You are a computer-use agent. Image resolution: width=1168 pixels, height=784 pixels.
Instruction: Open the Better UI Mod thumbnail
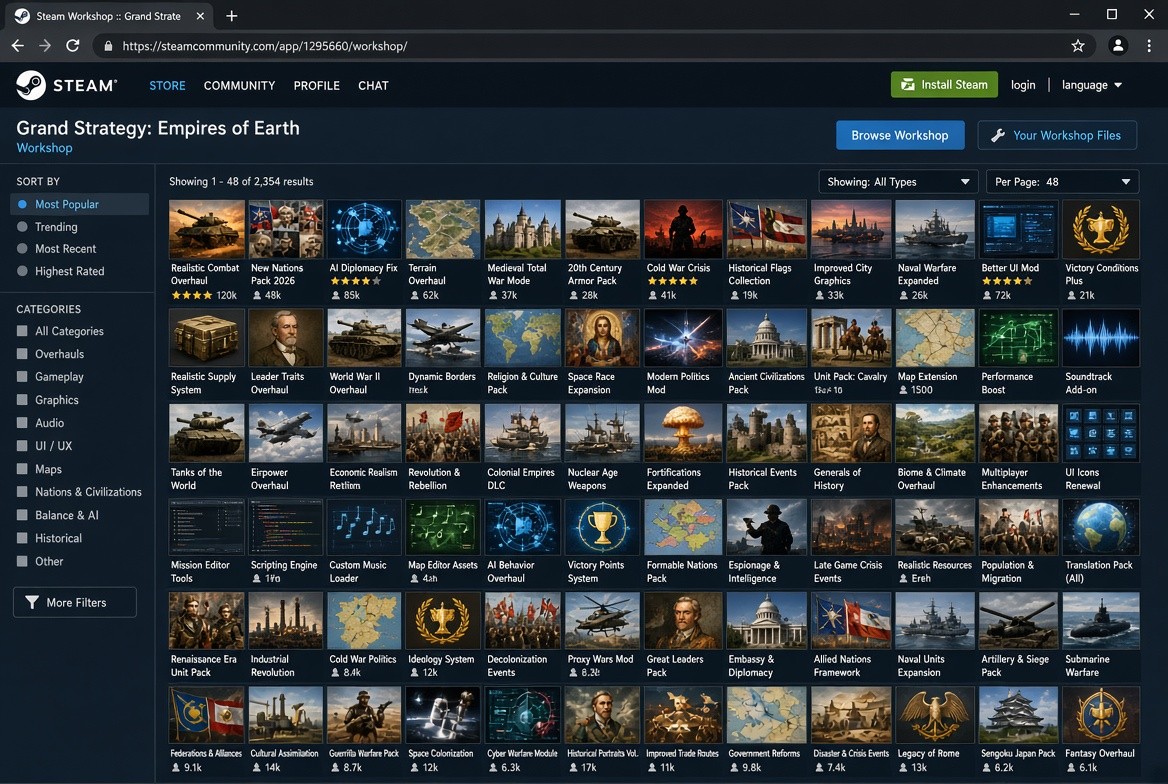[1018, 229]
